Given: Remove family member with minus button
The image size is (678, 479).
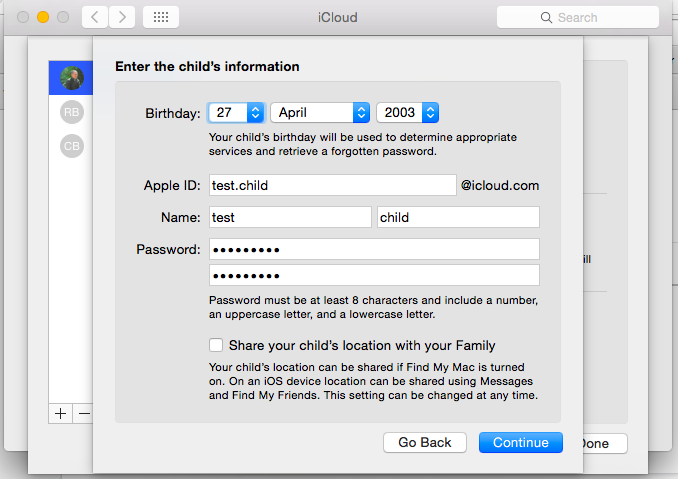Looking at the screenshot, I should [x=84, y=413].
